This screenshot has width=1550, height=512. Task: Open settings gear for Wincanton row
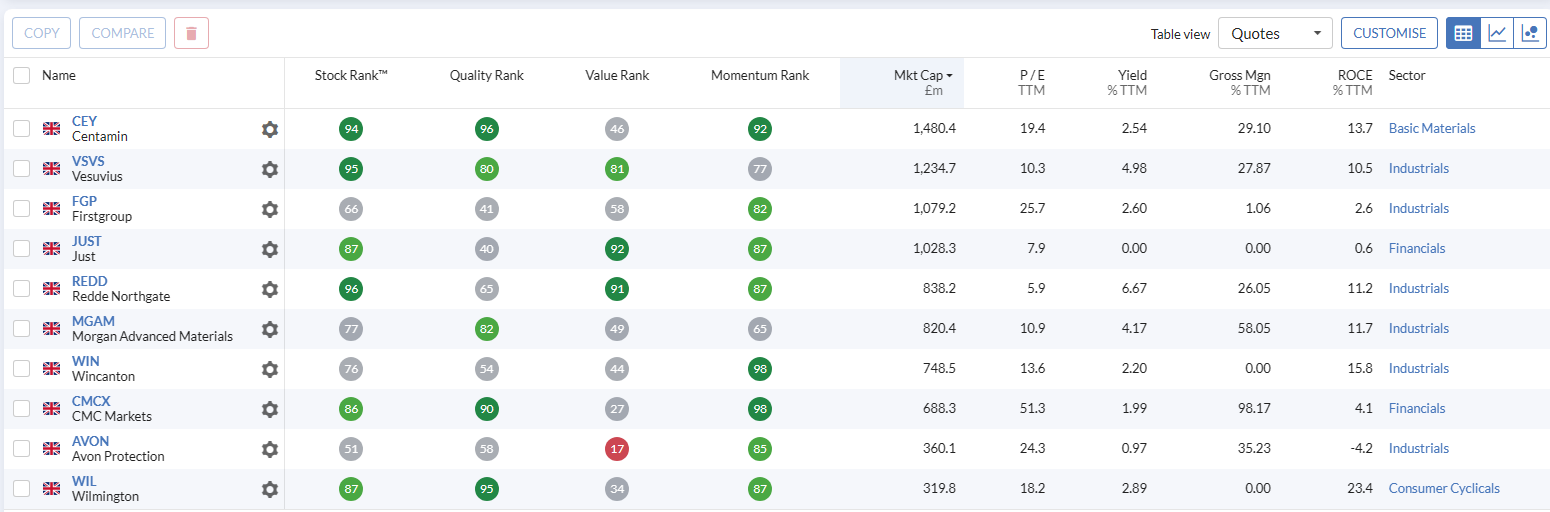tap(269, 369)
